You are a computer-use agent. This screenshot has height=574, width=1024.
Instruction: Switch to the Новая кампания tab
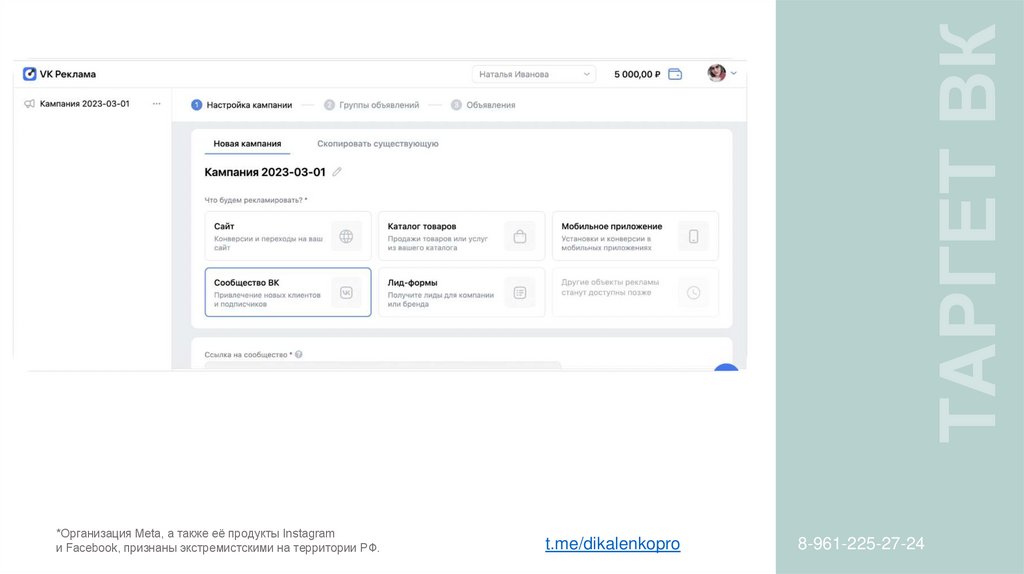[x=248, y=144]
